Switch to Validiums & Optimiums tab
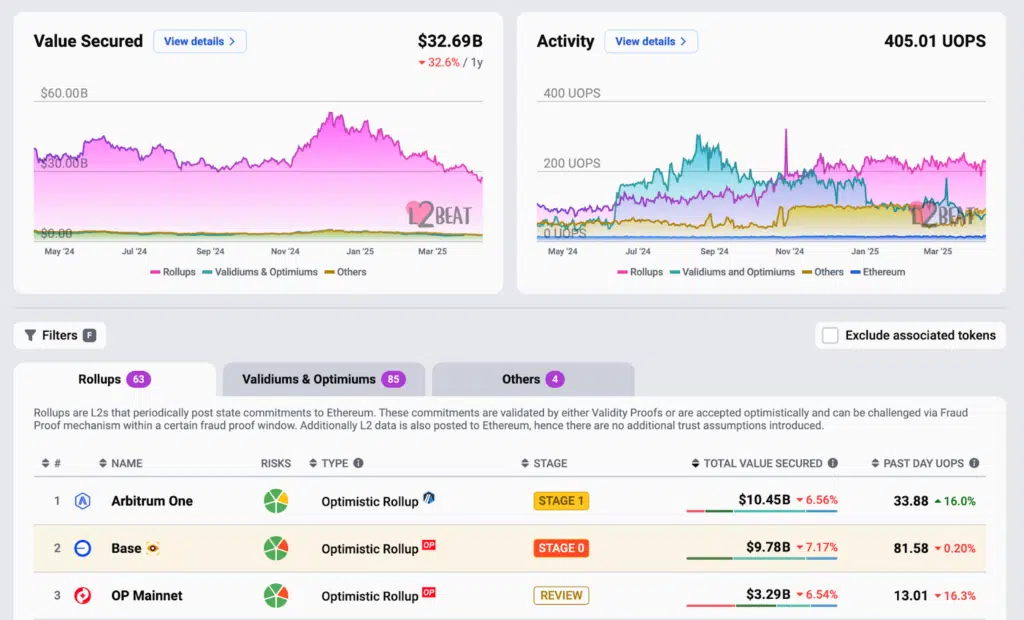Viewport: 1024px width, 620px height. click(x=323, y=380)
